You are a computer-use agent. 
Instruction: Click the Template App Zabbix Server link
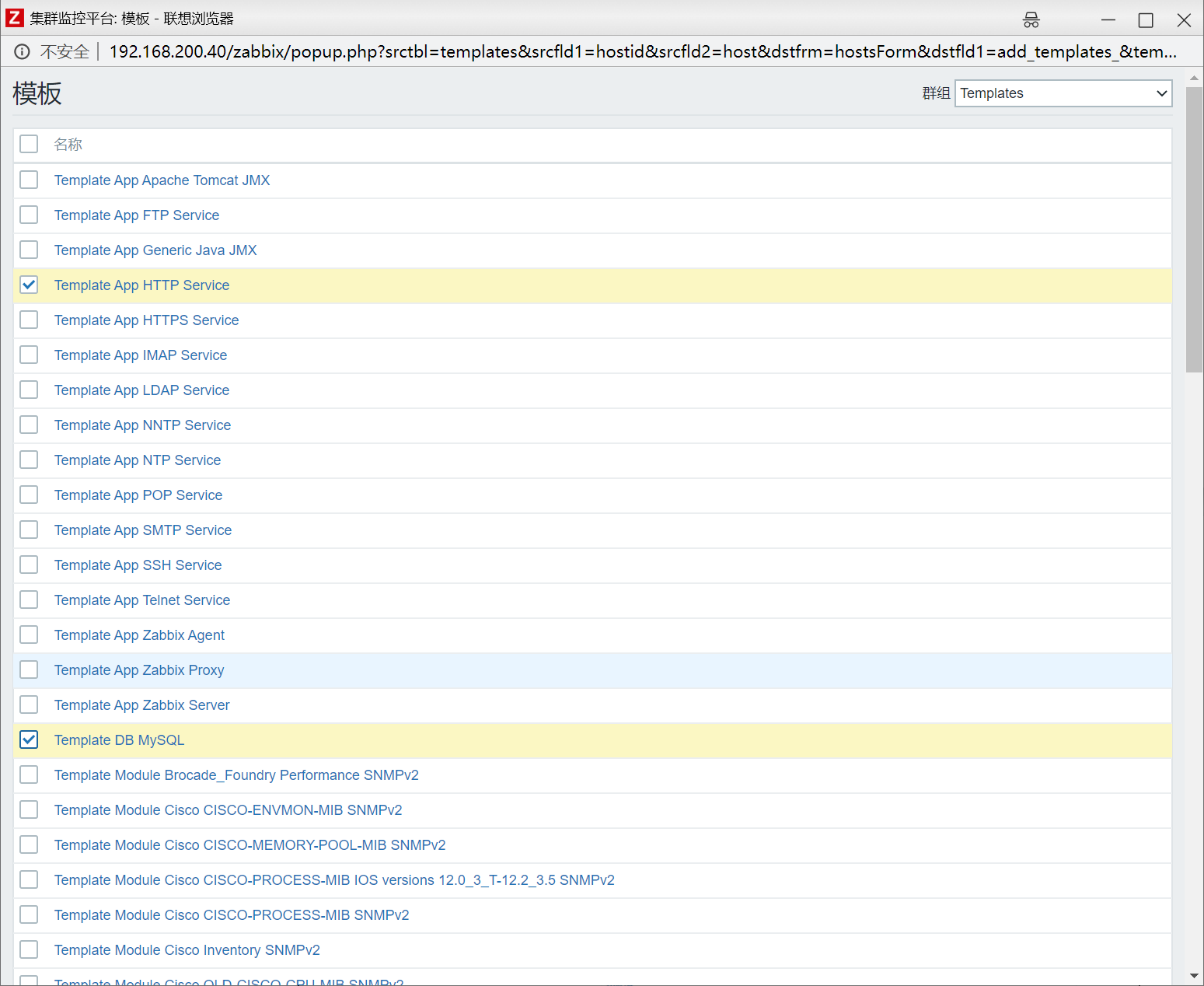coord(142,705)
